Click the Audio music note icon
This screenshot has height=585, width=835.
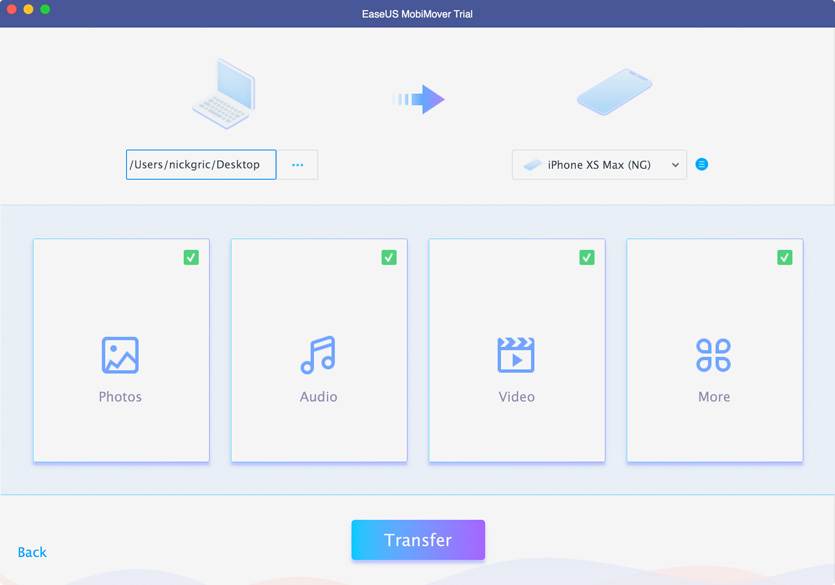(318, 355)
